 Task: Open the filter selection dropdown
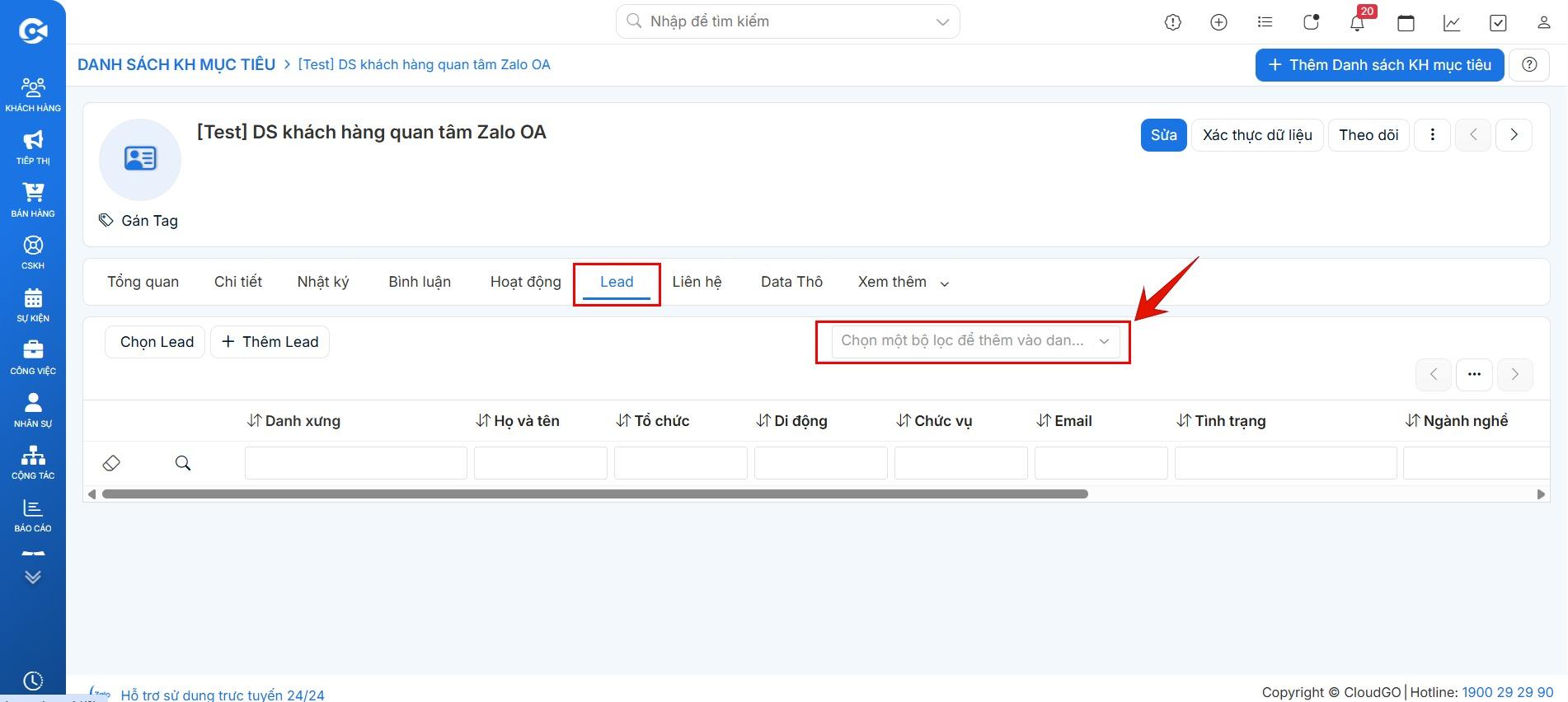pos(976,341)
